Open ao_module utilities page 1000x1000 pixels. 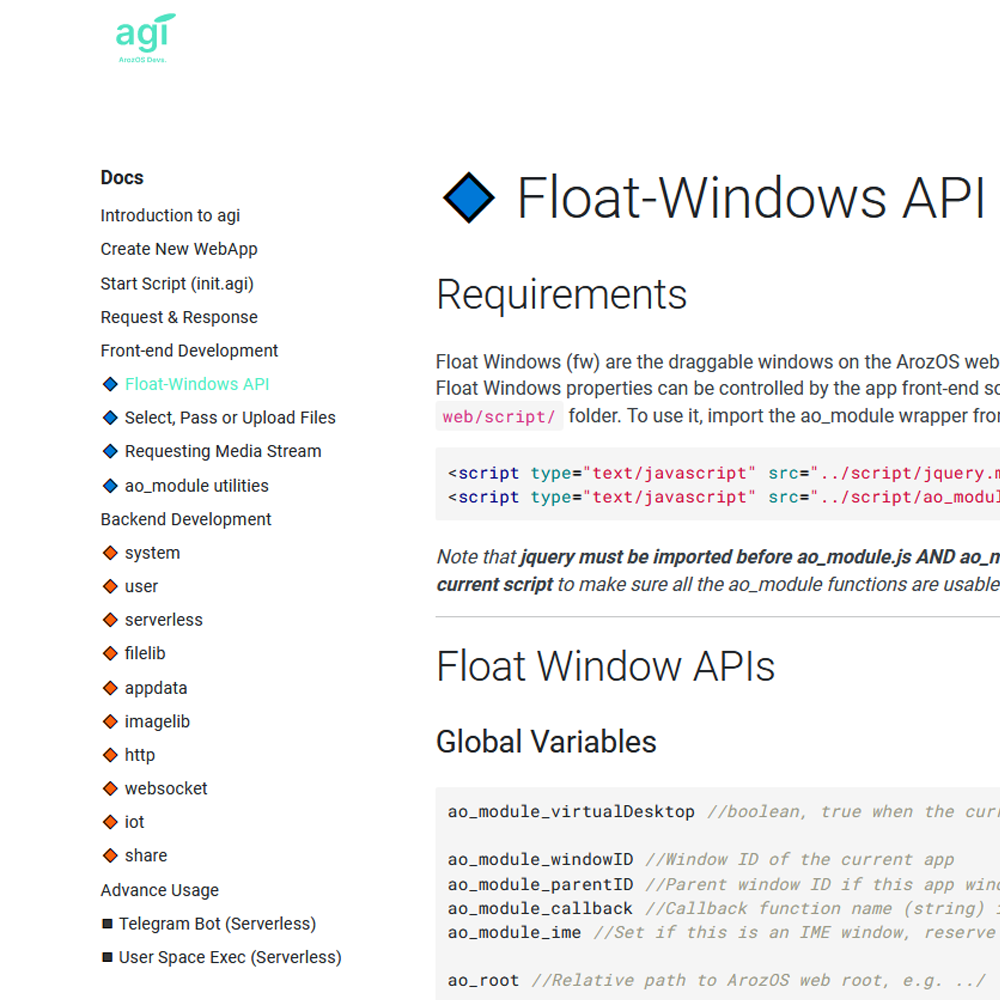point(196,486)
